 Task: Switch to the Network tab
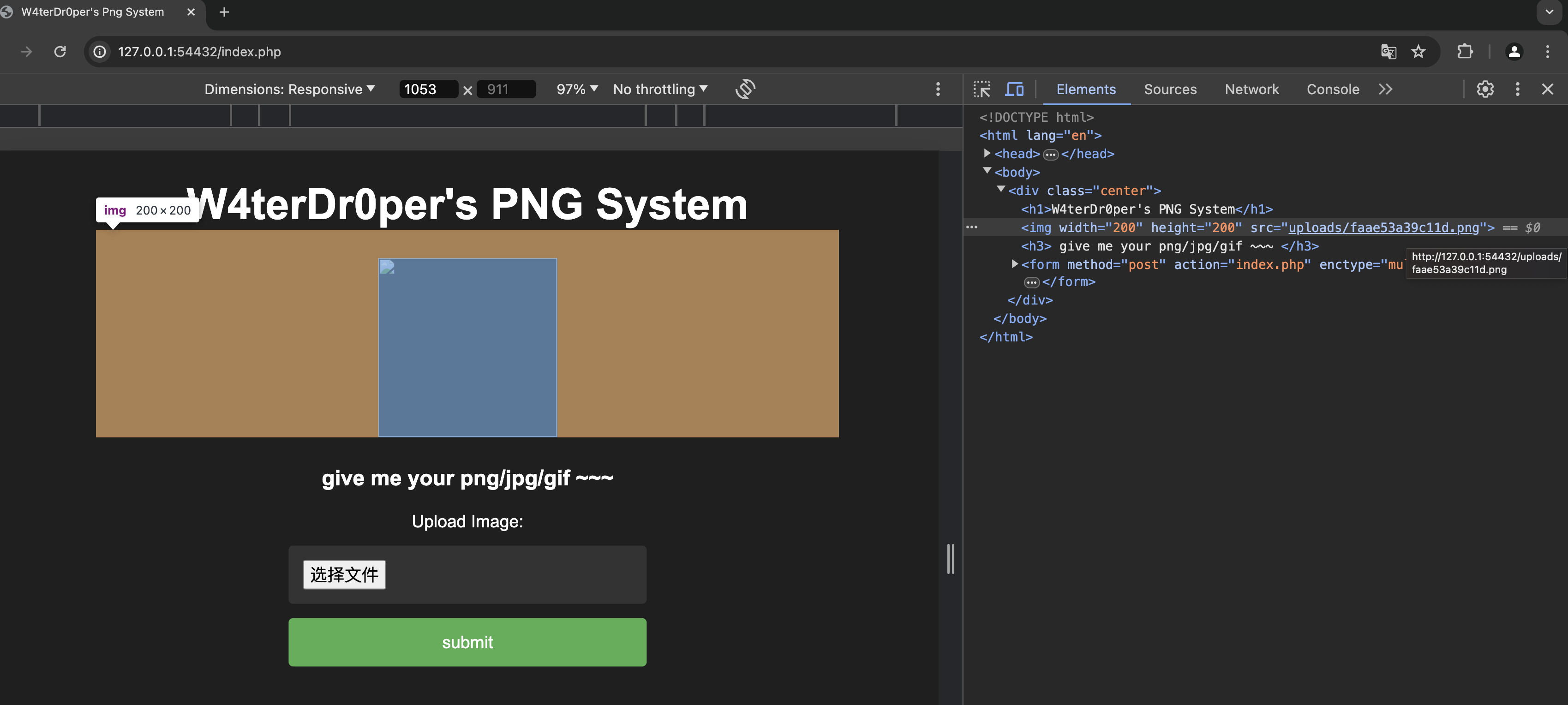pyautogui.click(x=1251, y=89)
